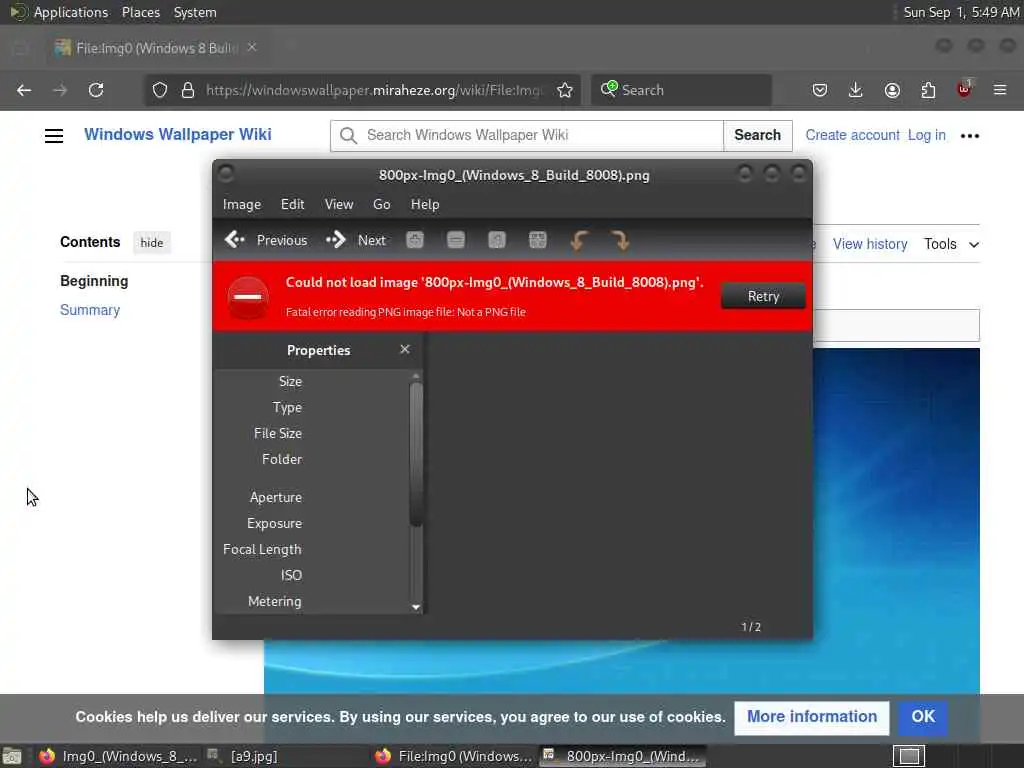Close the File:Img0 browser tab
The image size is (1024, 768).
(252, 47)
